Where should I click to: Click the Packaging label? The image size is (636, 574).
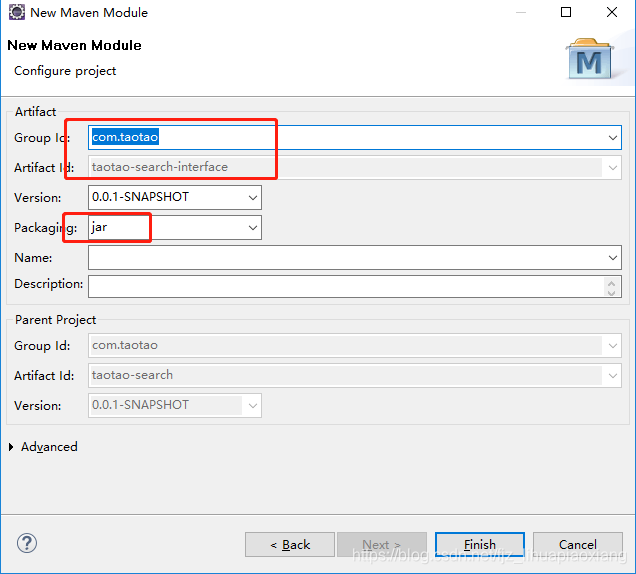(45, 228)
